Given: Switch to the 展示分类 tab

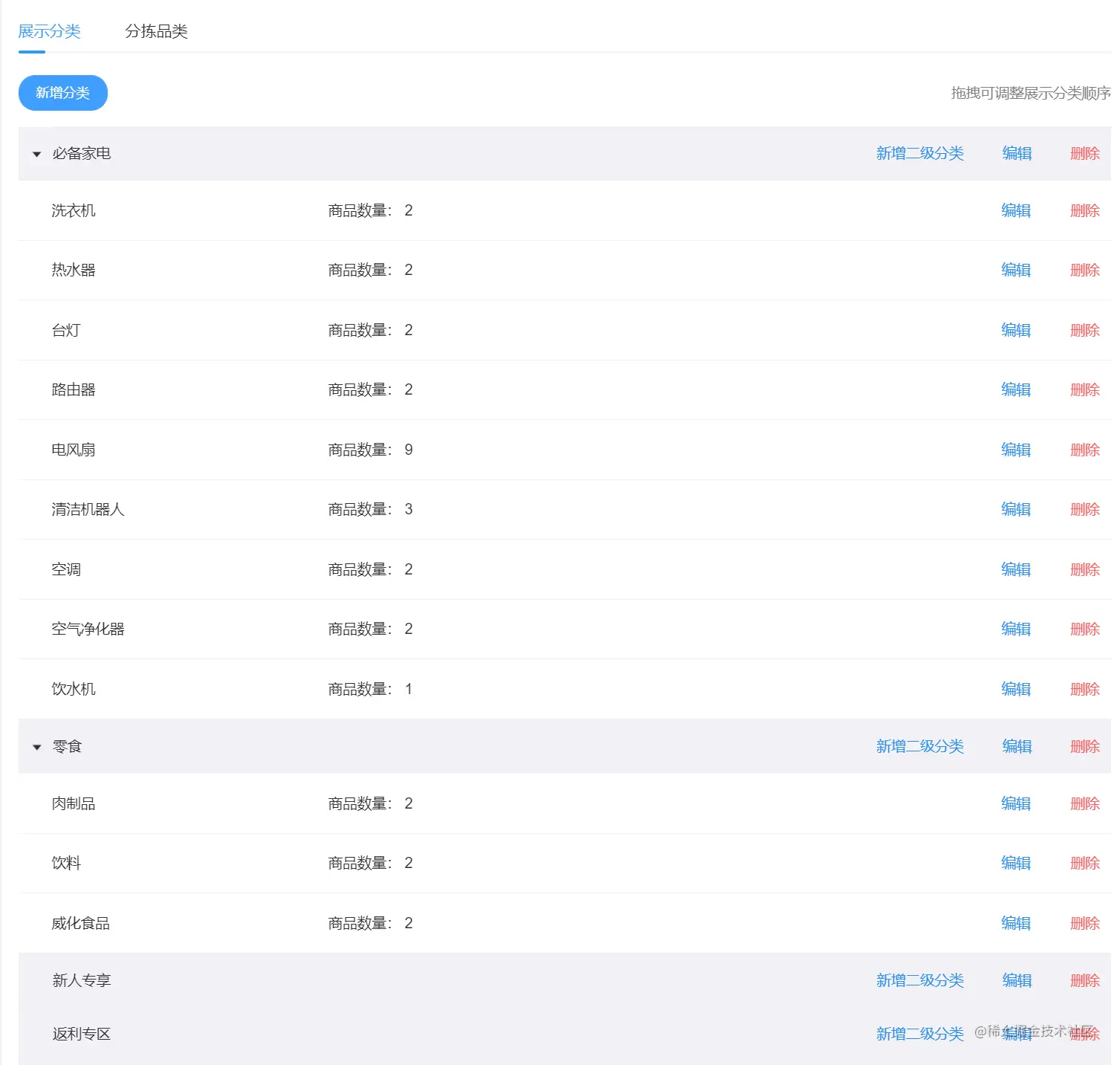Looking at the screenshot, I should (49, 31).
